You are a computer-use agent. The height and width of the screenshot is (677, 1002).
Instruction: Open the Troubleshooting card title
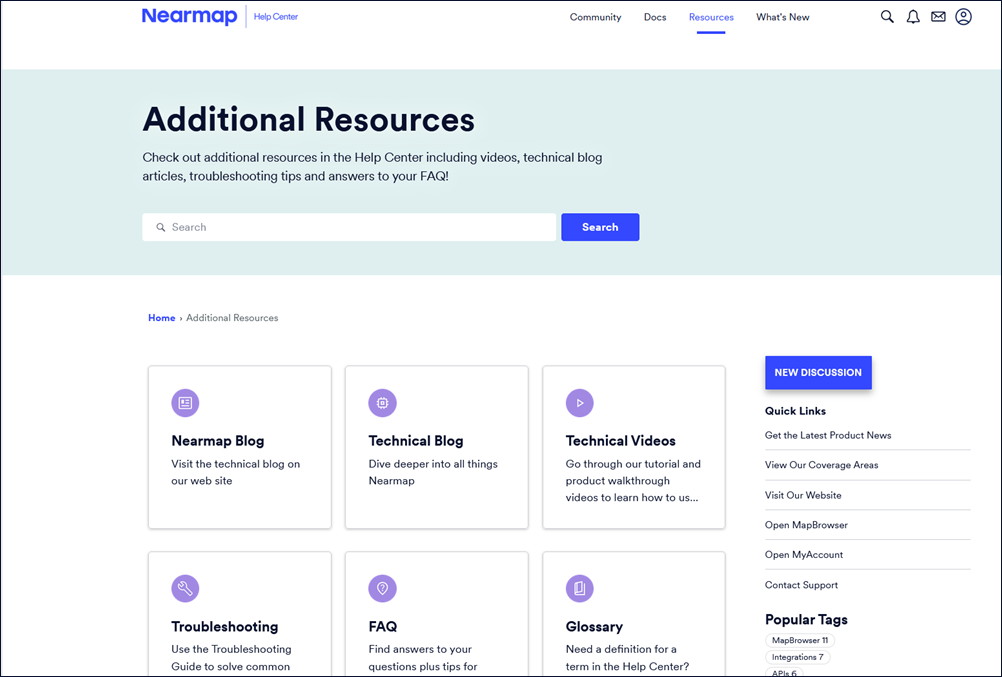225,626
